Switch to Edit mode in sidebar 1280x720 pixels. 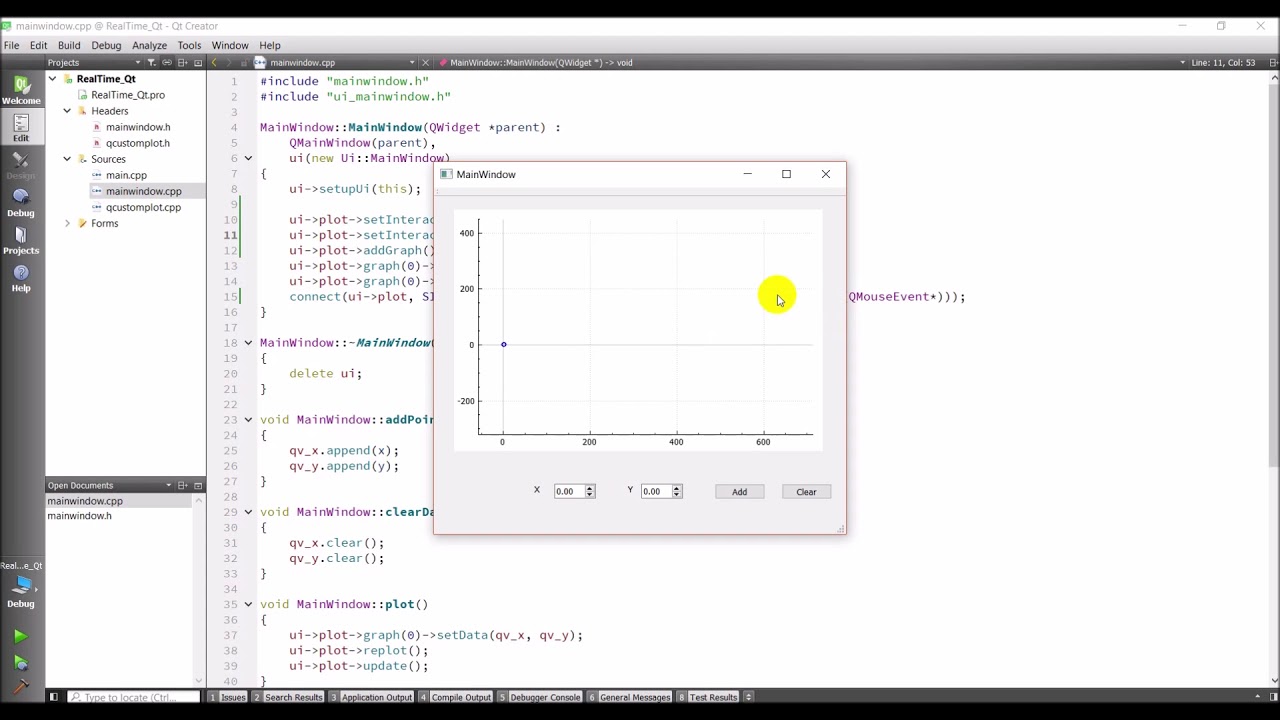[21, 127]
